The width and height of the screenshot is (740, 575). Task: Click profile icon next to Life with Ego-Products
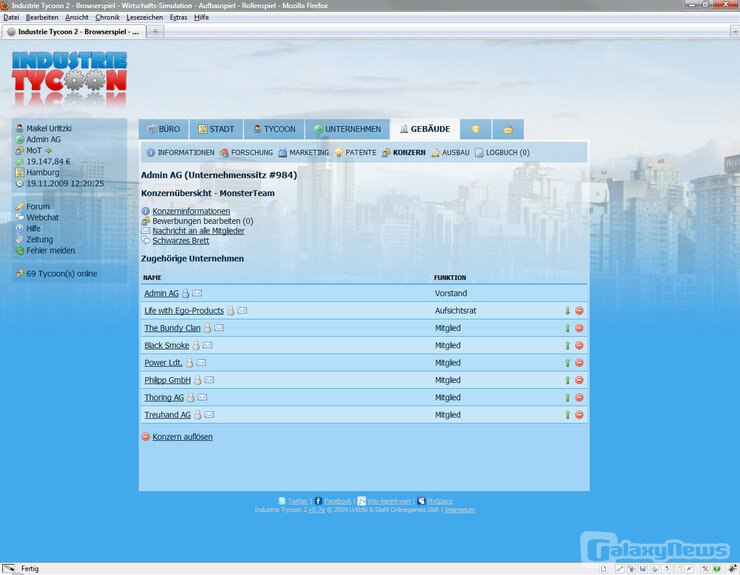[x=231, y=311]
